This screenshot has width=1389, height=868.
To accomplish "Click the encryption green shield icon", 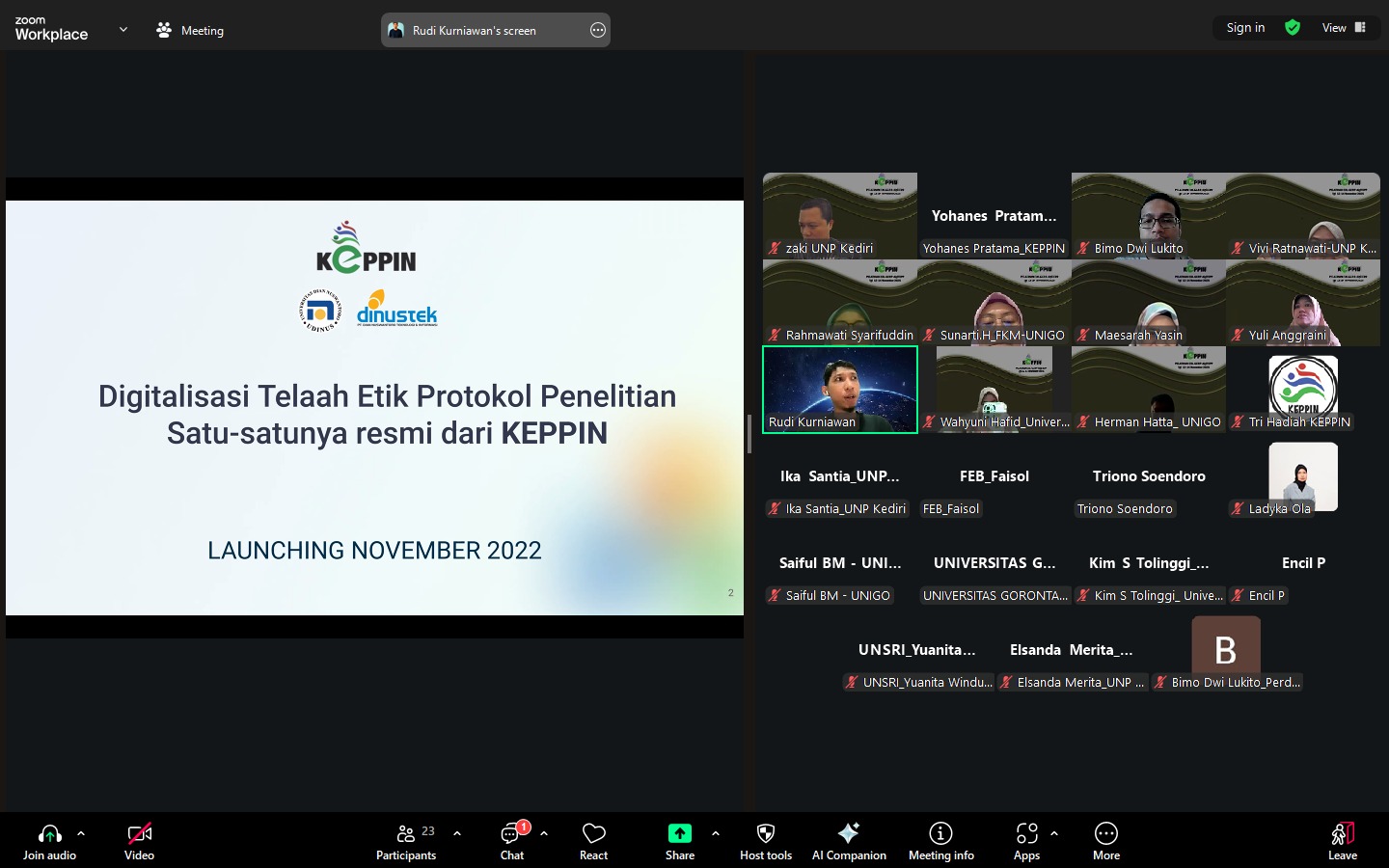I will coord(1293,28).
